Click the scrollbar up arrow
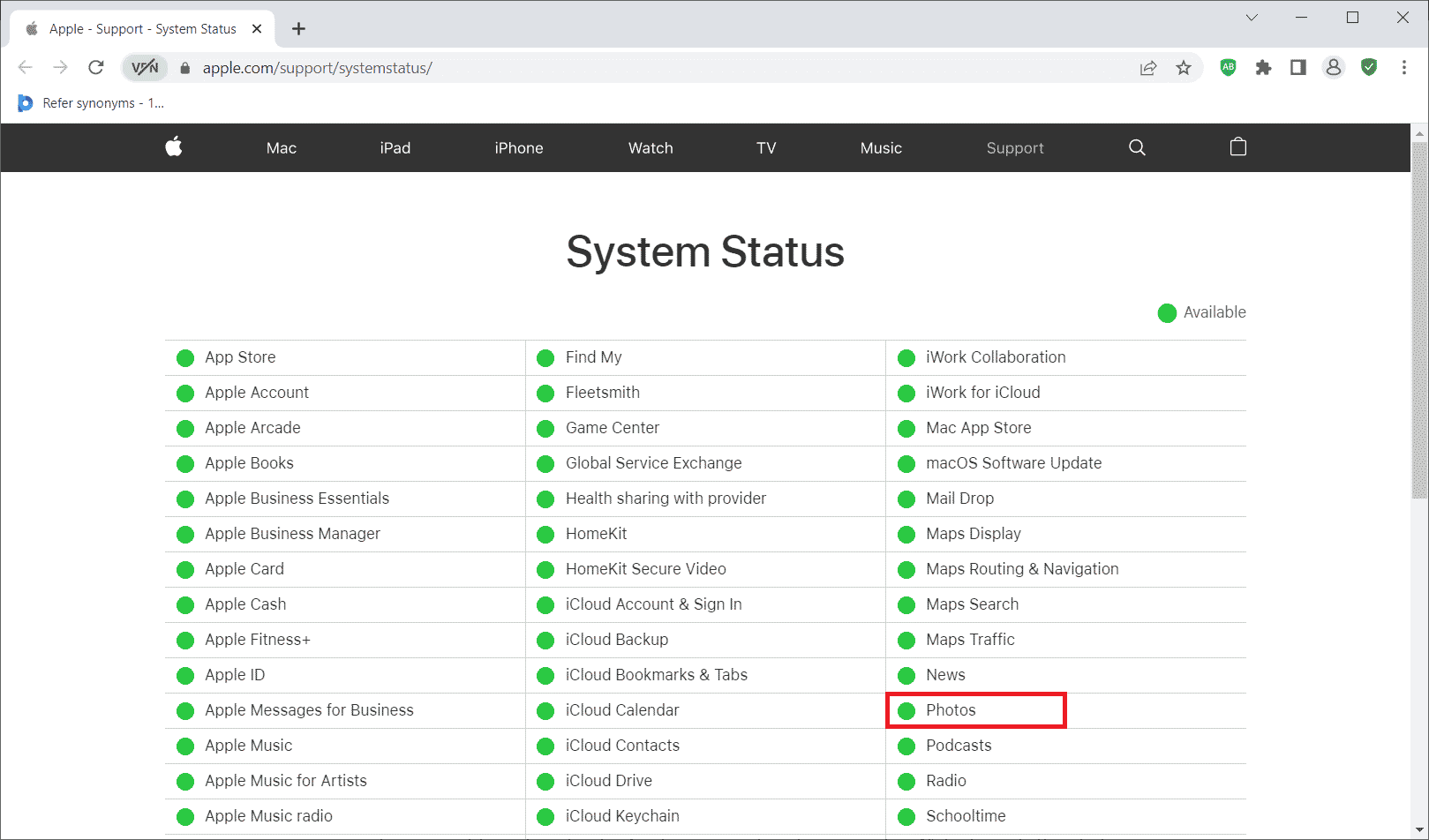This screenshot has width=1429, height=840. pos(1419,133)
